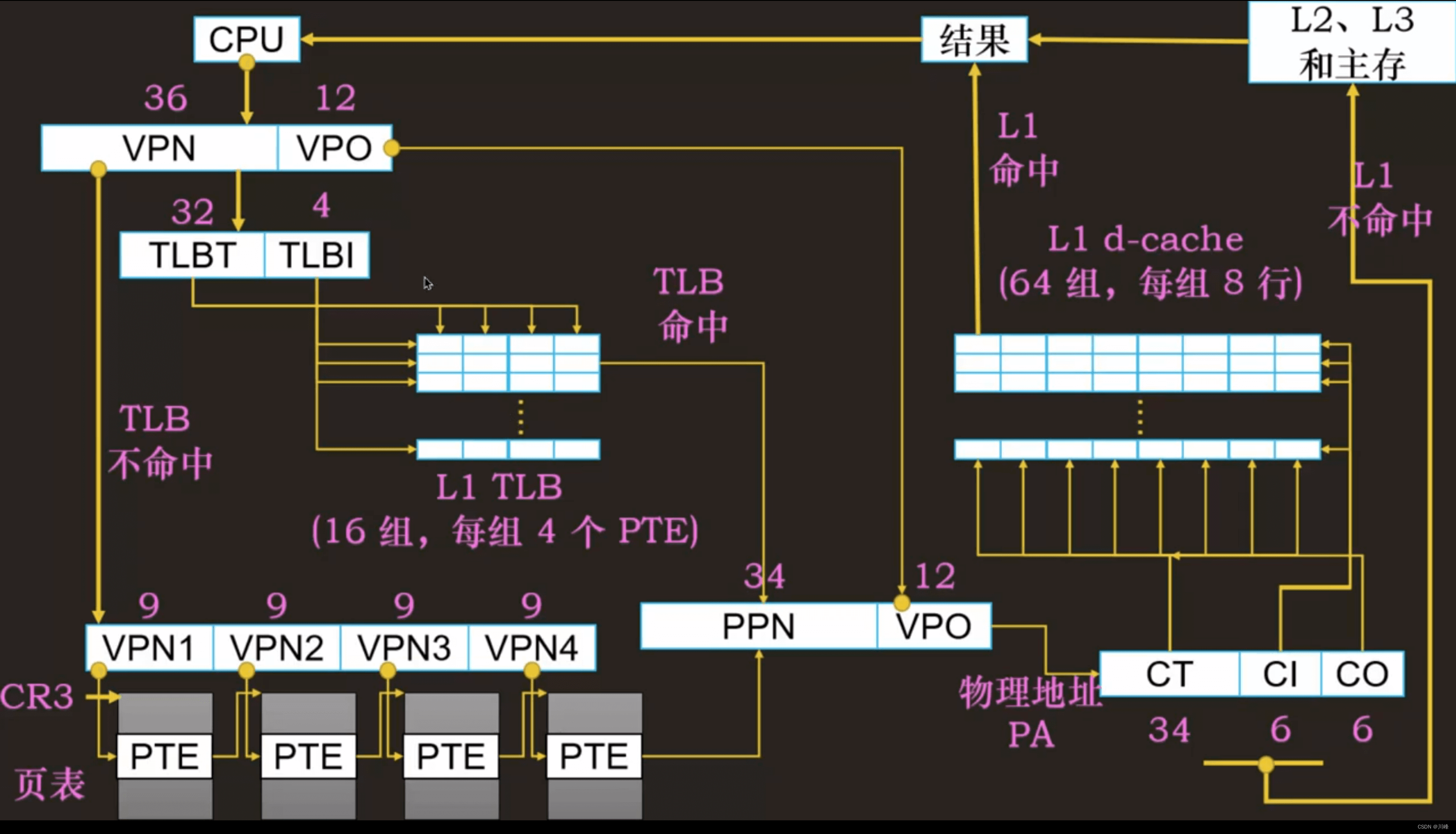Select the VPN3 field
This screenshot has width=1456, height=834.
tap(404, 647)
